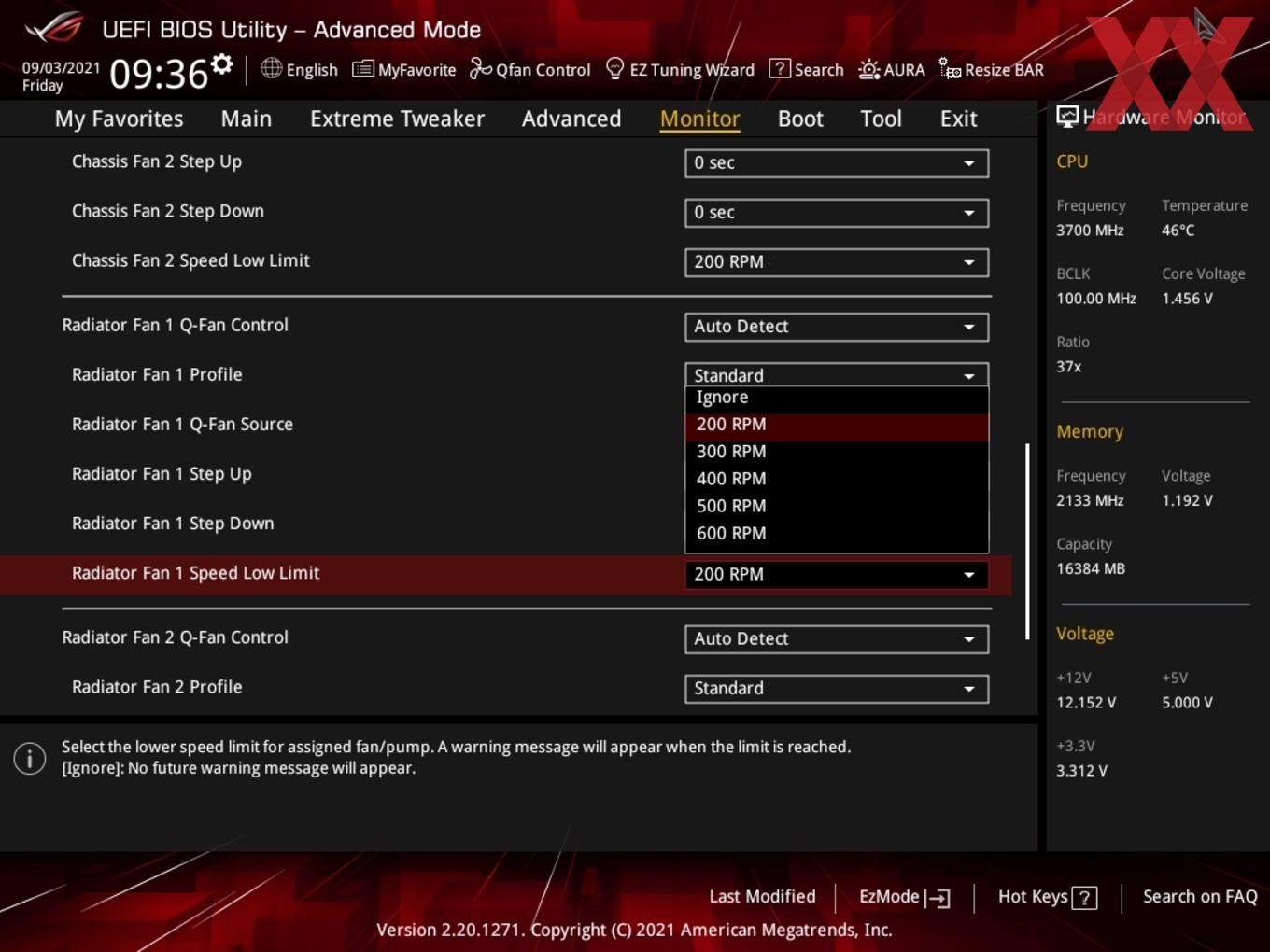Go to the Advanced tab
Screen dimensions: 1270x952
pyautogui.click(x=571, y=119)
